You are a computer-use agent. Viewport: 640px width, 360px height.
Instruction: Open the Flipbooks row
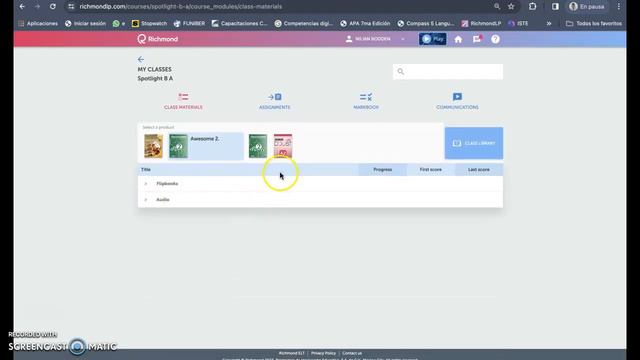tap(320, 184)
